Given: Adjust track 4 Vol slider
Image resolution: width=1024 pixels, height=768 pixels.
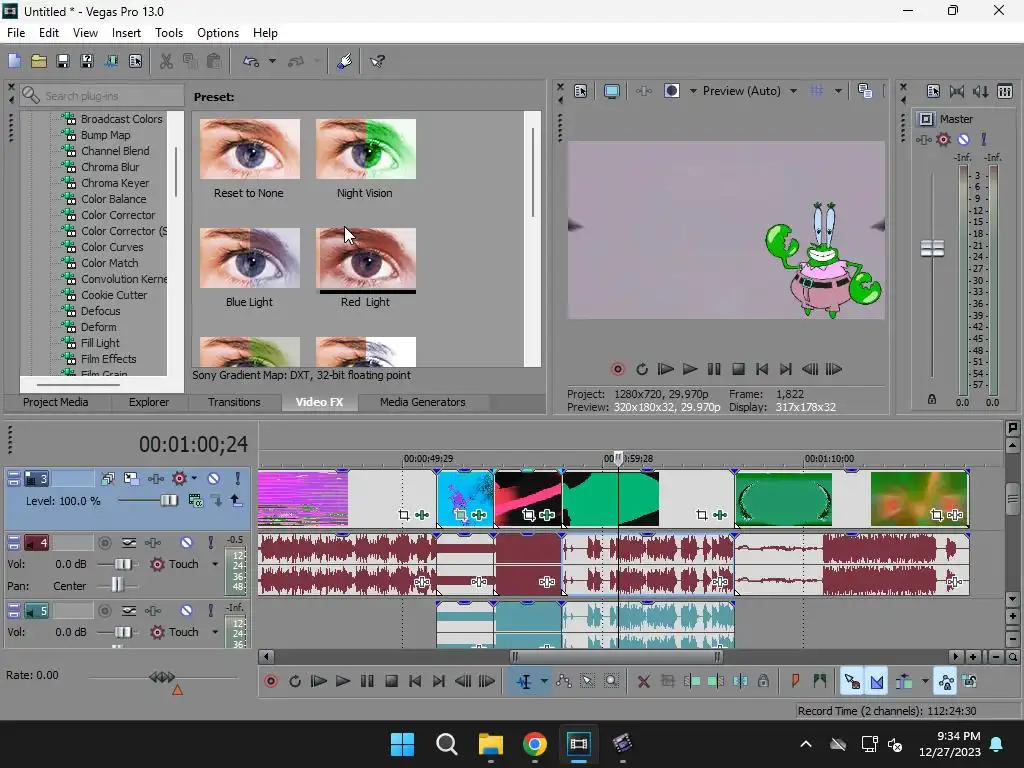Looking at the screenshot, I should [x=123, y=564].
